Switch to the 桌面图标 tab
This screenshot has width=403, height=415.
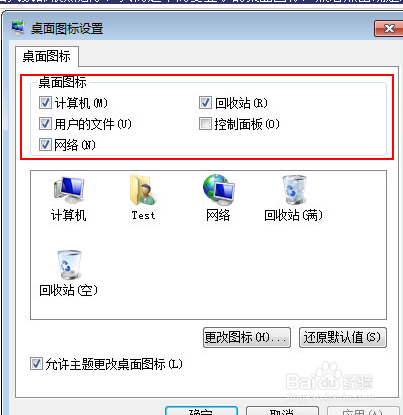click(47, 56)
